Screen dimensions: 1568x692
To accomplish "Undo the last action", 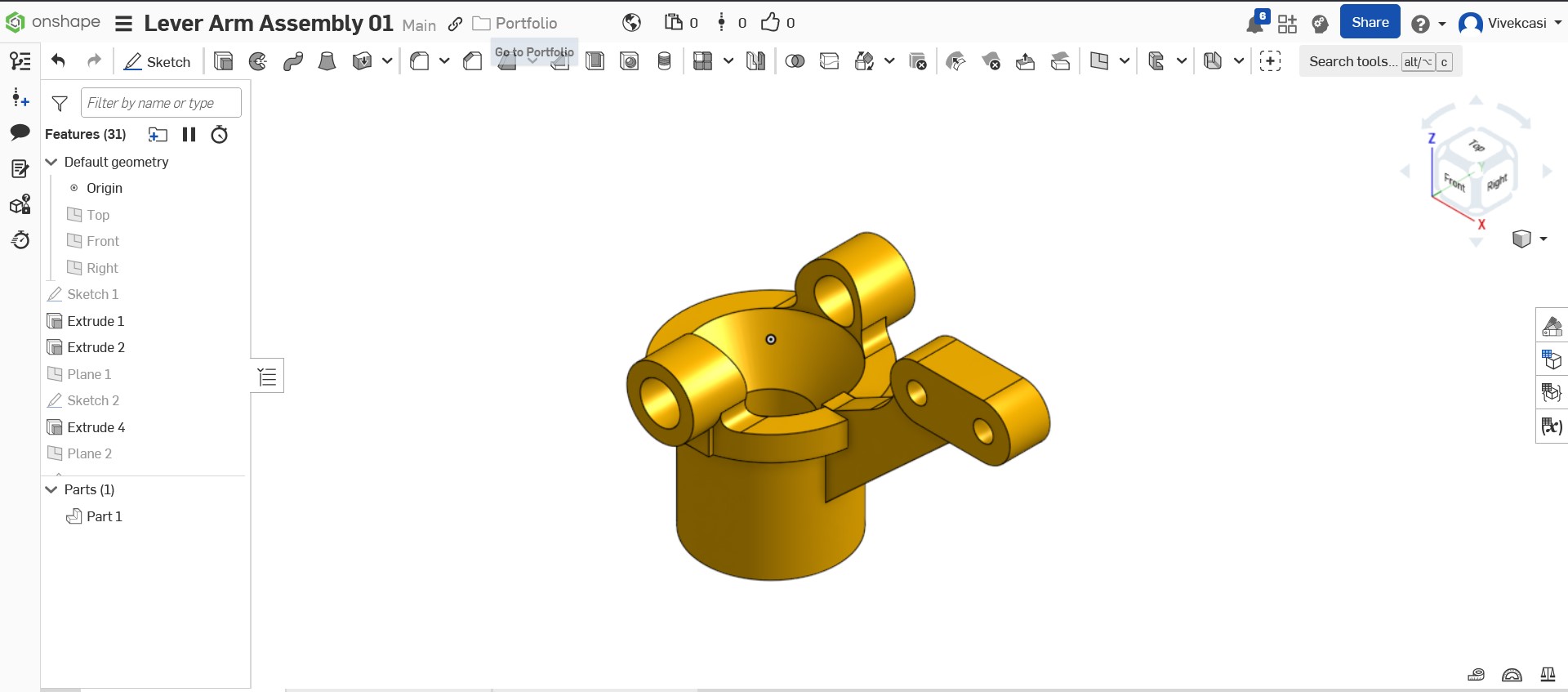I will point(58,60).
